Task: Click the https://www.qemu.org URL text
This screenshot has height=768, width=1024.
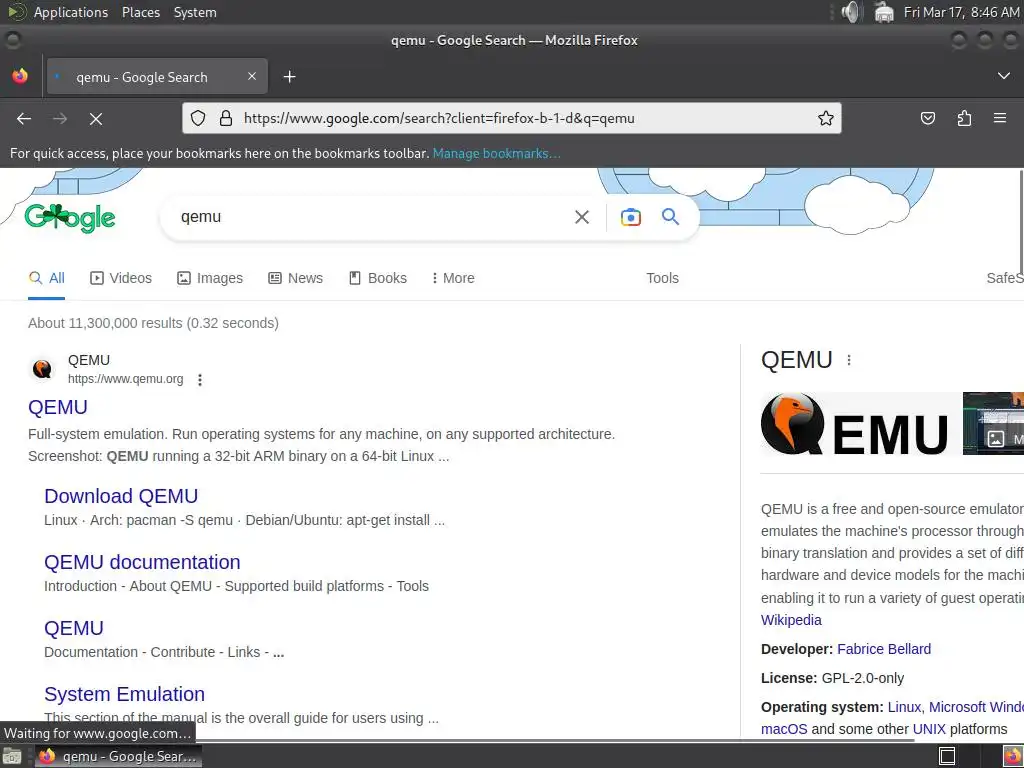Action: pyautogui.click(x=125, y=379)
